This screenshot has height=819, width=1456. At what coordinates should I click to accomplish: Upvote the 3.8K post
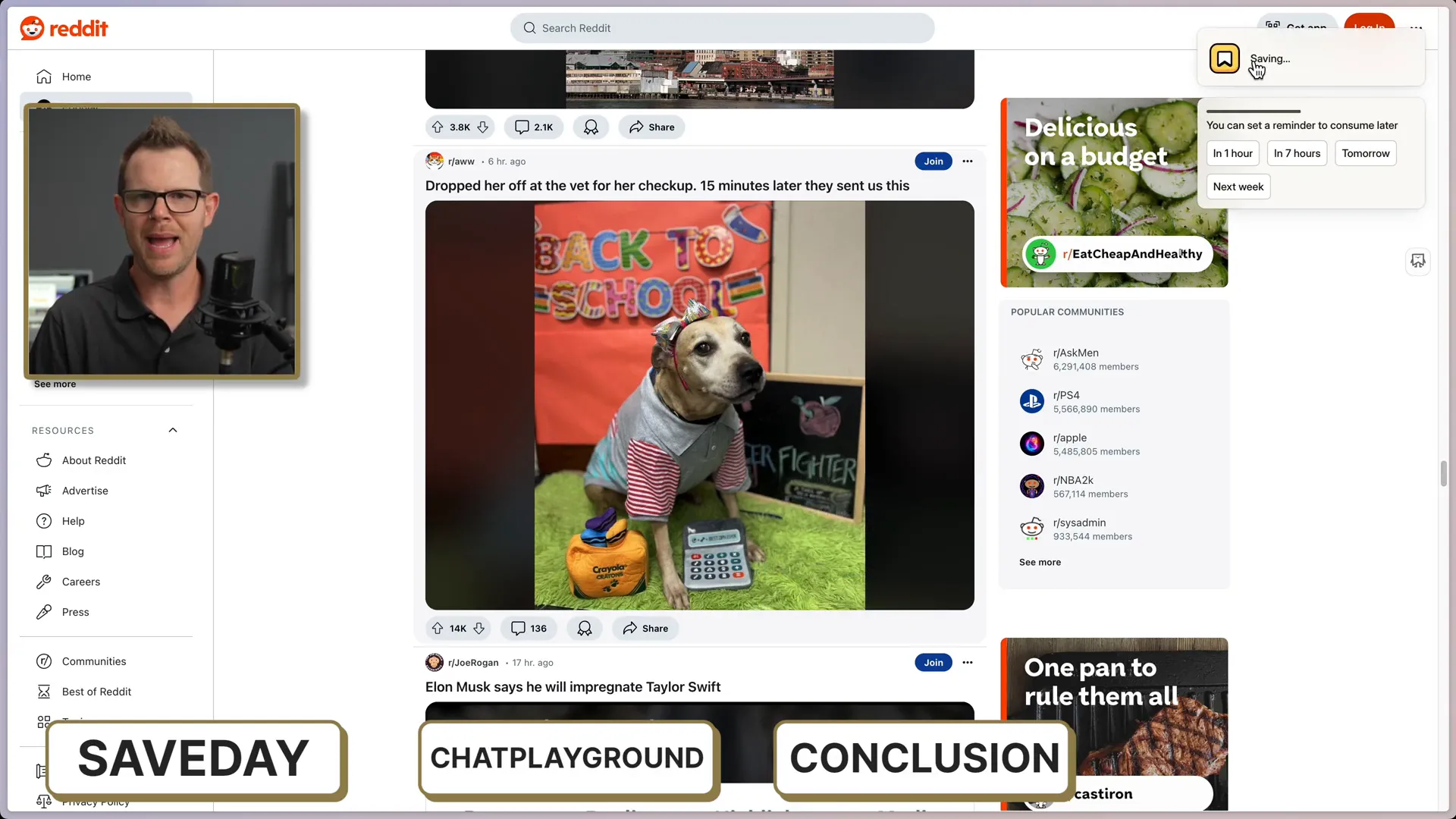438,127
